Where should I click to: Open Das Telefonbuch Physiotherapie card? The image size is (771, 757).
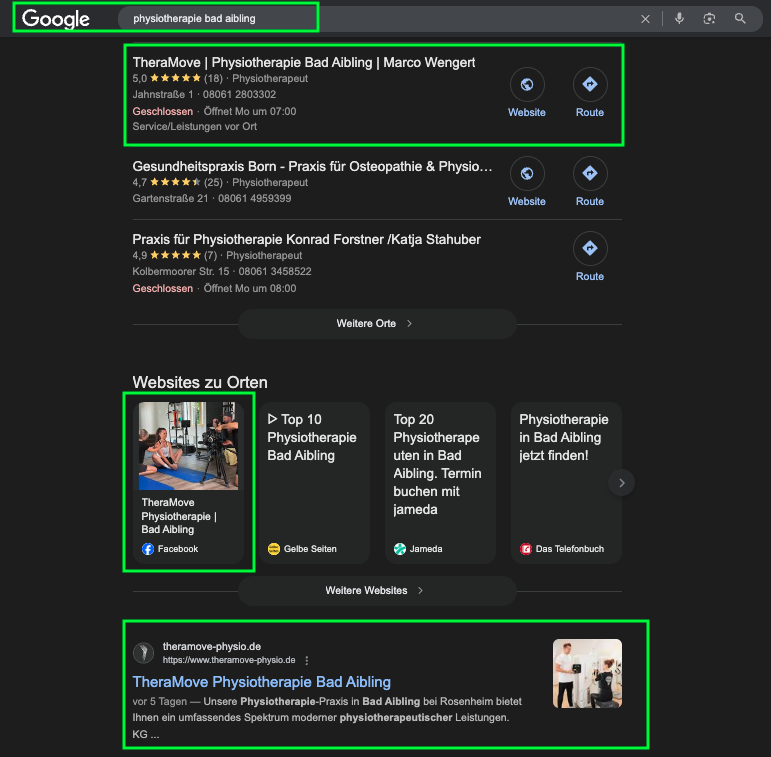[566, 483]
